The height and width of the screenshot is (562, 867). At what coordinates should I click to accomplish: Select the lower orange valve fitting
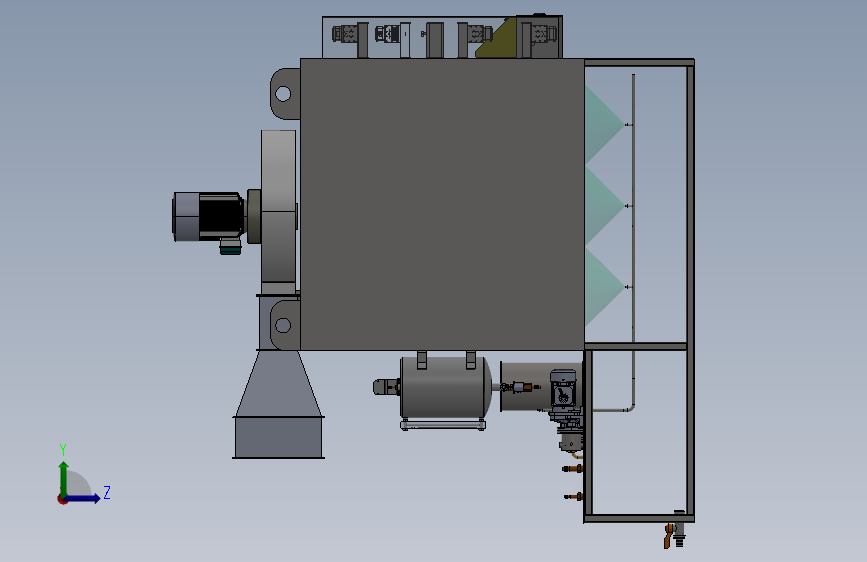(x=573, y=497)
